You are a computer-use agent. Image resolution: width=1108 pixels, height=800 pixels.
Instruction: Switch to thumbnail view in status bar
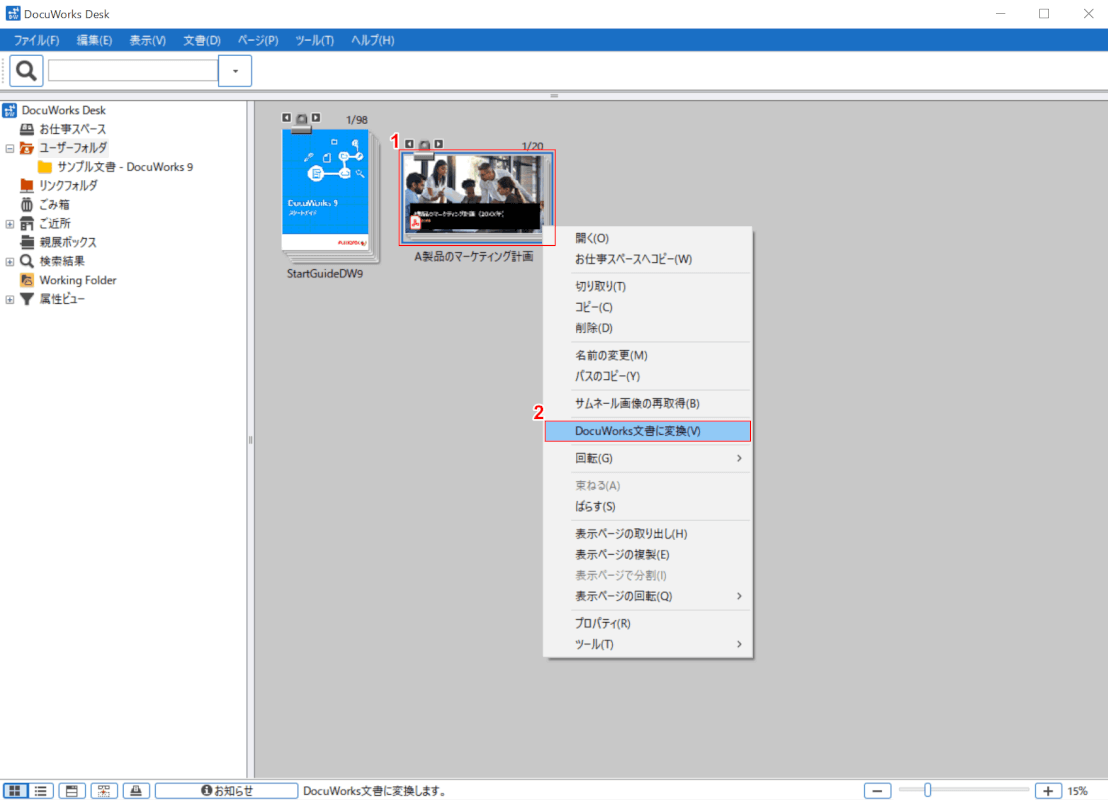coord(15,790)
